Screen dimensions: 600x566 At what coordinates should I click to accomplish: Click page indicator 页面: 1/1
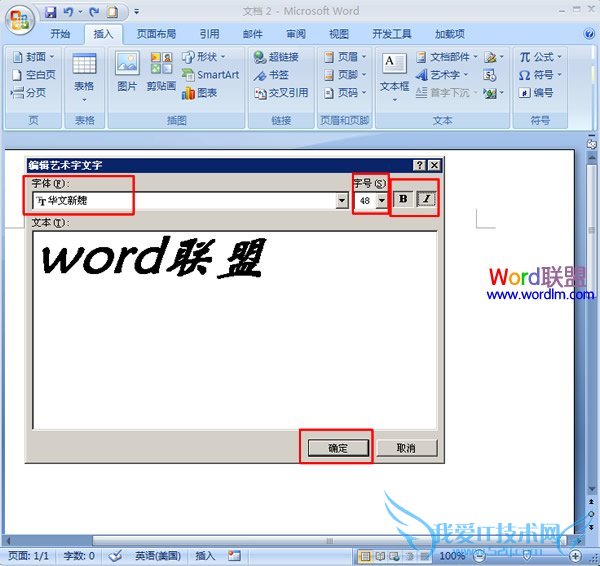28,555
